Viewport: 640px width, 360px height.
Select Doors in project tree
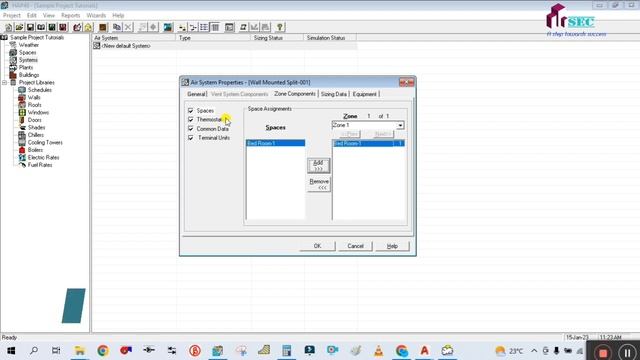[34, 120]
